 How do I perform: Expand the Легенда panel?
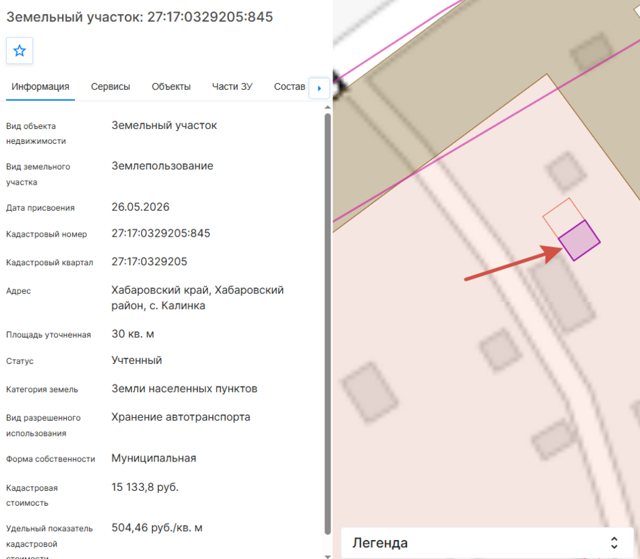(x=487, y=543)
